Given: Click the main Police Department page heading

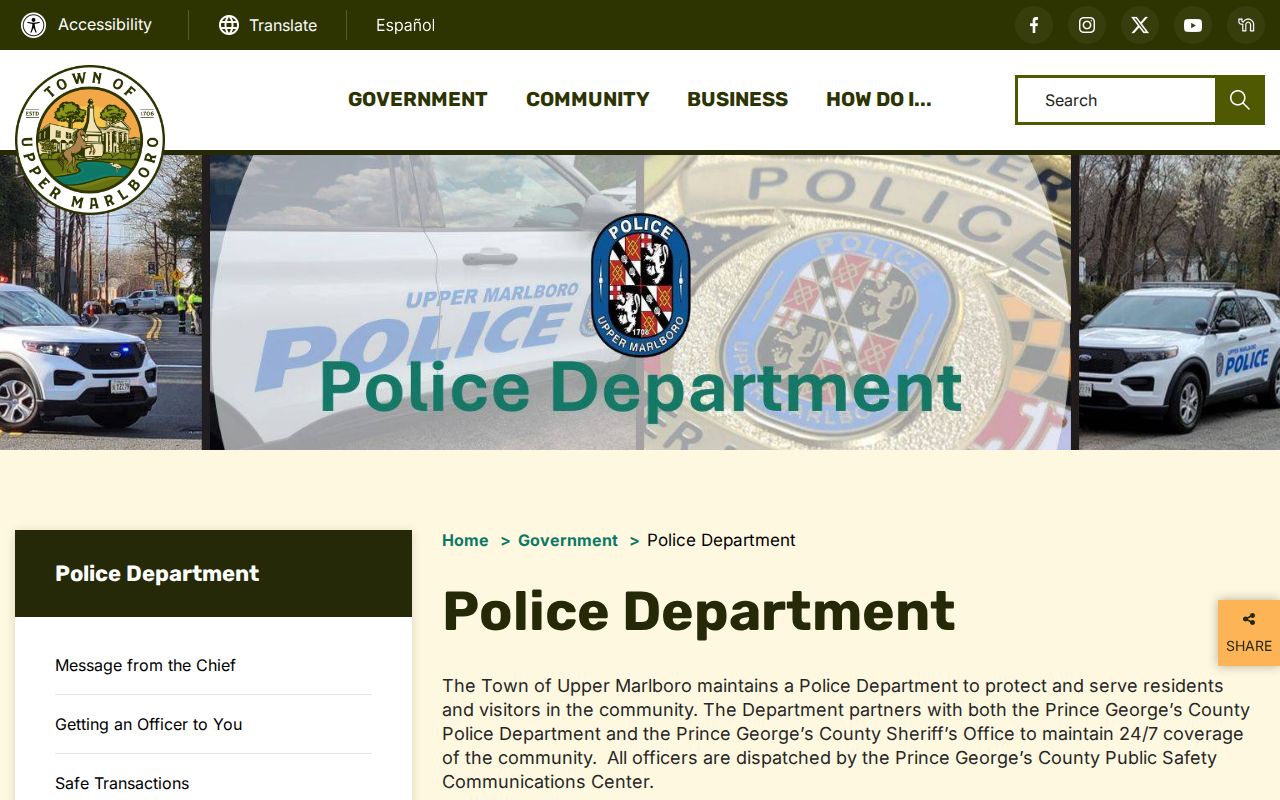Looking at the screenshot, I should click(x=699, y=611).
